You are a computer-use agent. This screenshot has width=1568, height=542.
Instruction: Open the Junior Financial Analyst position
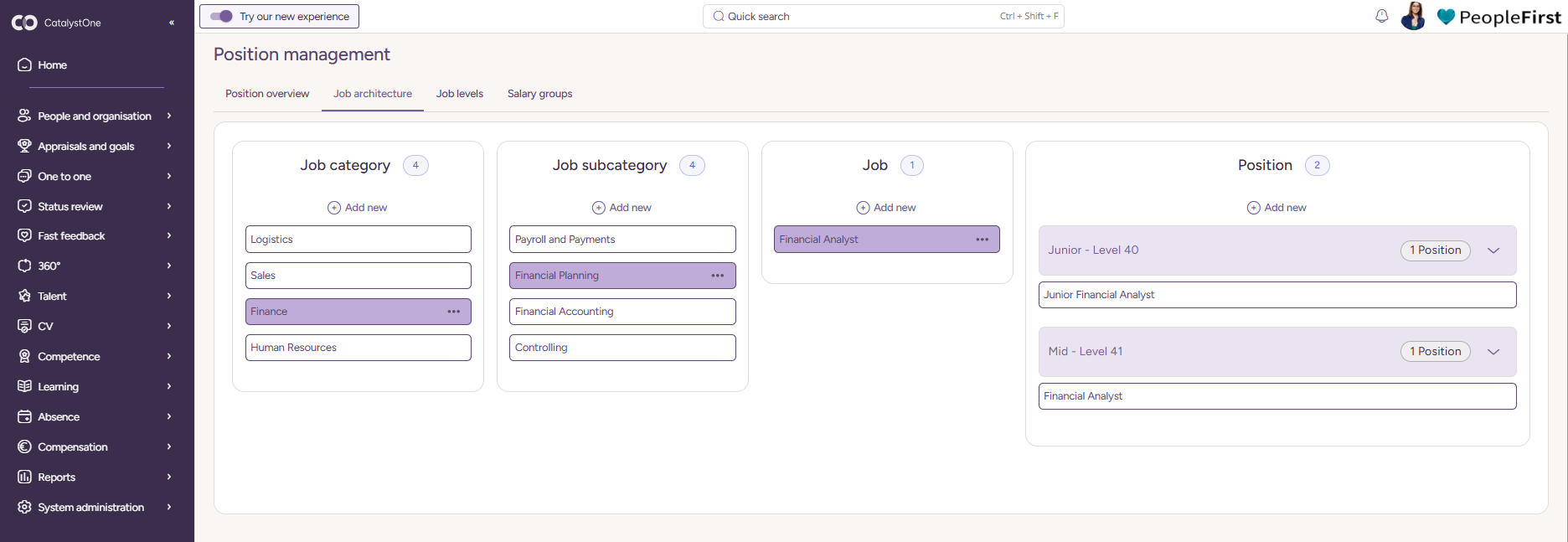pos(1277,295)
